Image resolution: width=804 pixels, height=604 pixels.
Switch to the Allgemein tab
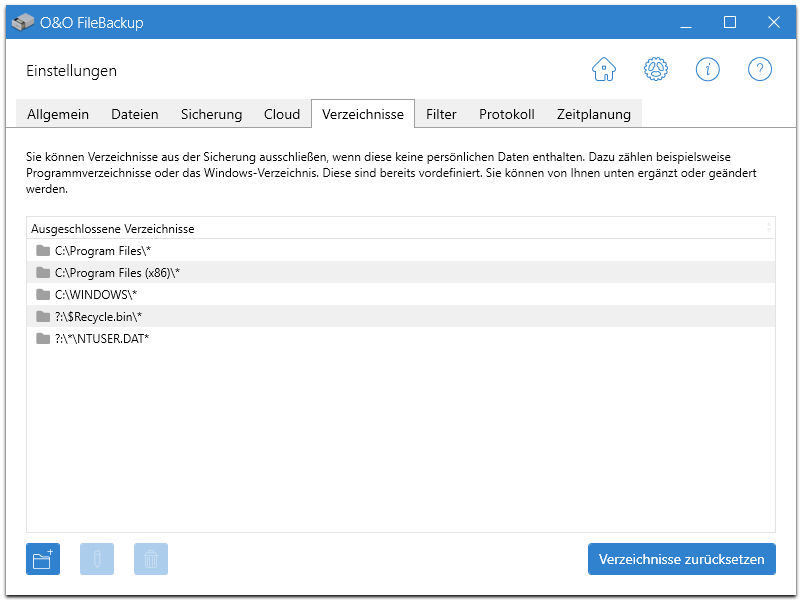tap(58, 114)
